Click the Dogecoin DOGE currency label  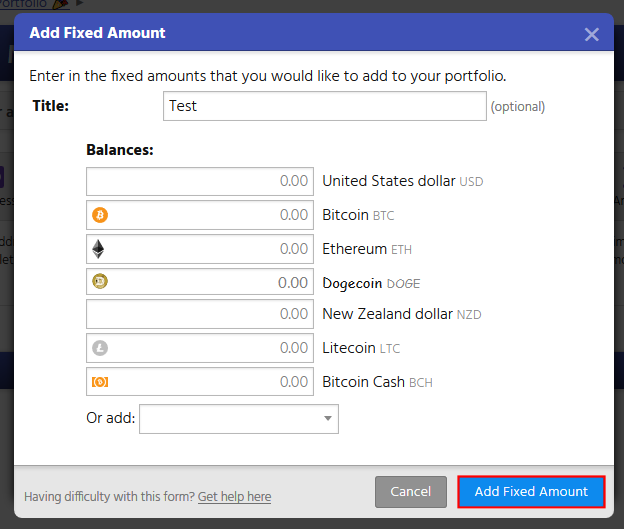click(x=371, y=283)
